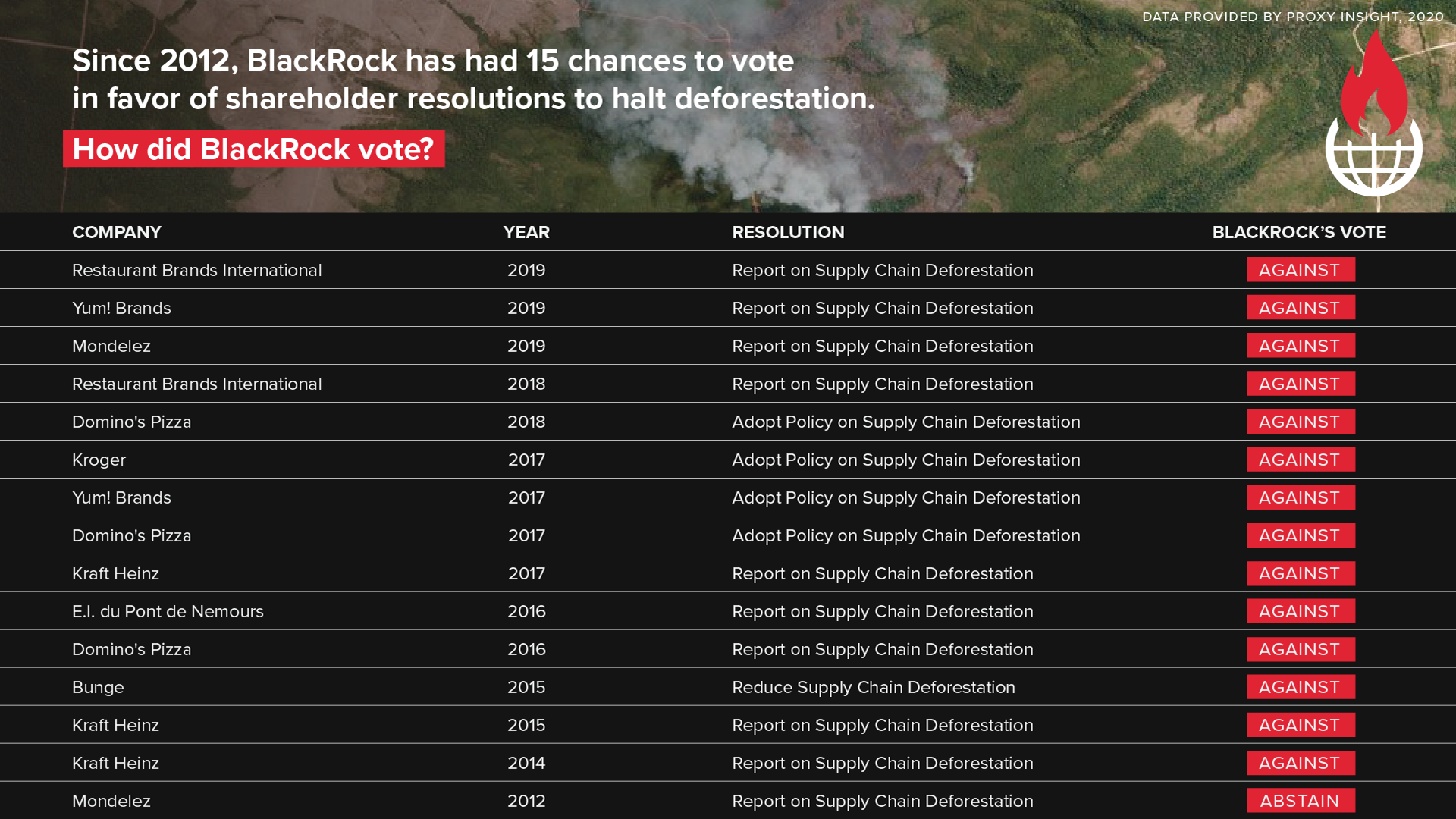This screenshot has width=1456, height=819.
Task: Click the ABSTAIN badge in the Mondelez 2012 row
Action: coord(1301,801)
